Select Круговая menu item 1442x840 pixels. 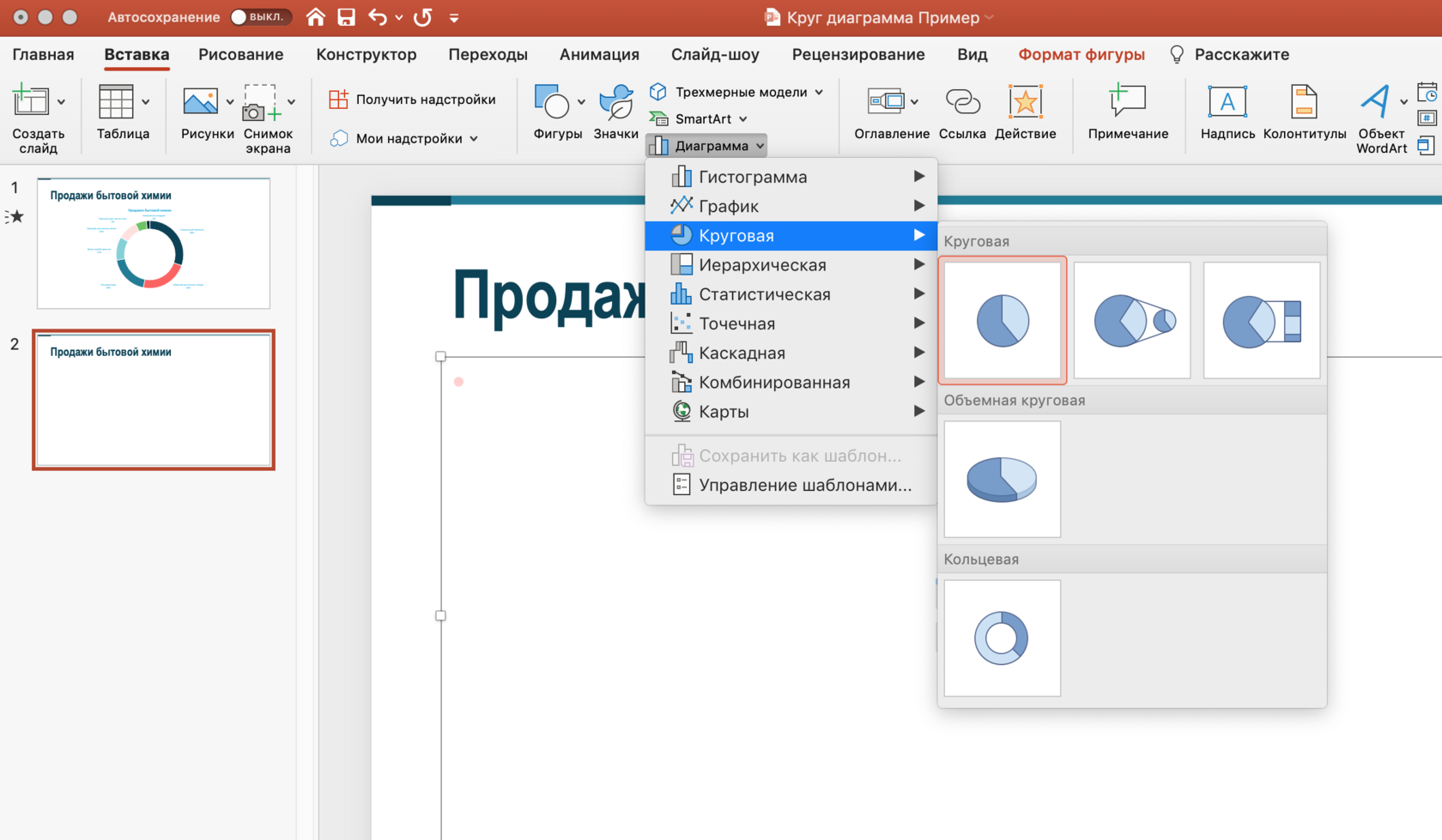pos(791,235)
